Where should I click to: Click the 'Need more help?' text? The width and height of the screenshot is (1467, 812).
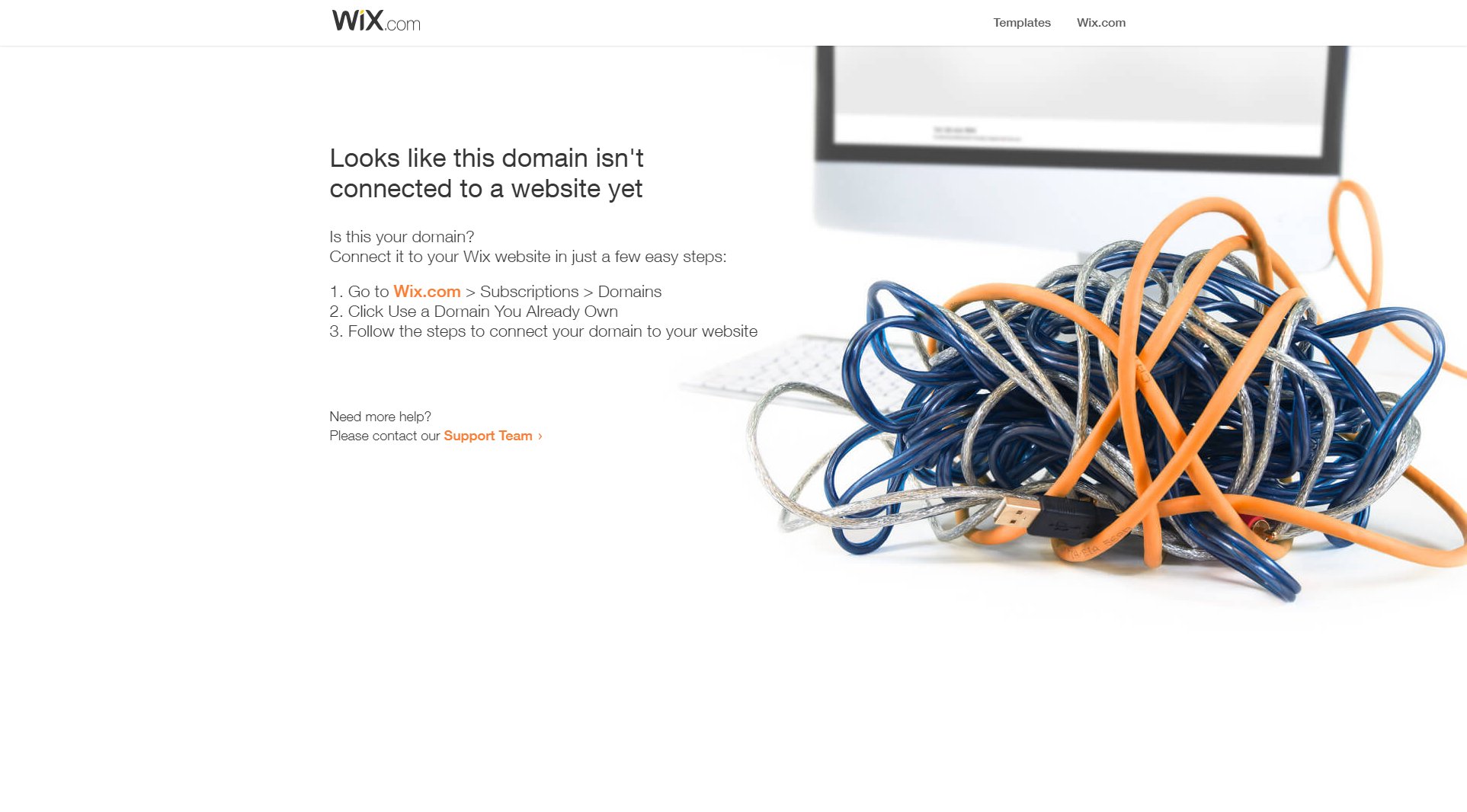tap(380, 417)
